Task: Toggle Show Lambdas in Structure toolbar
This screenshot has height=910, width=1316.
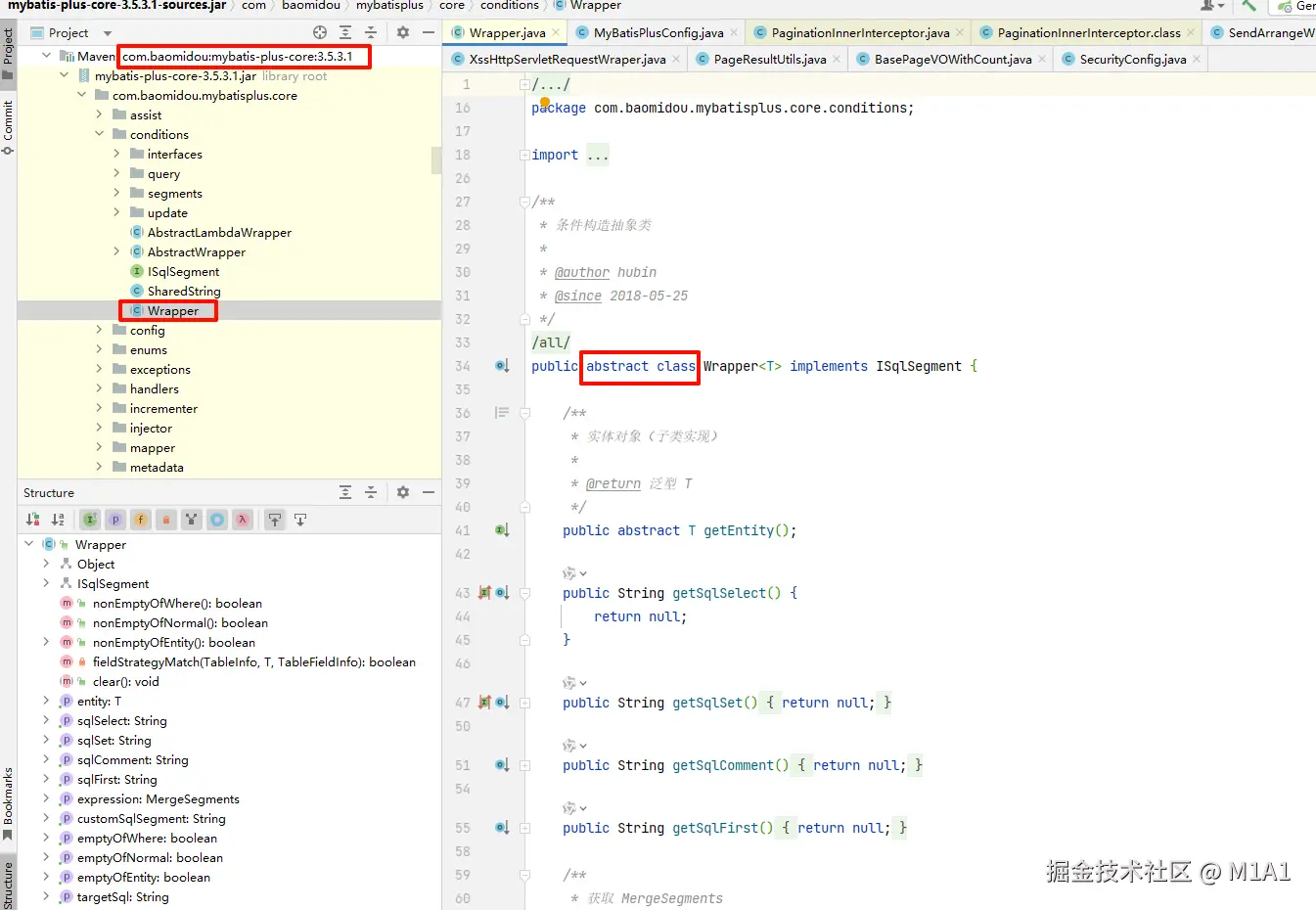Action: [x=243, y=520]
